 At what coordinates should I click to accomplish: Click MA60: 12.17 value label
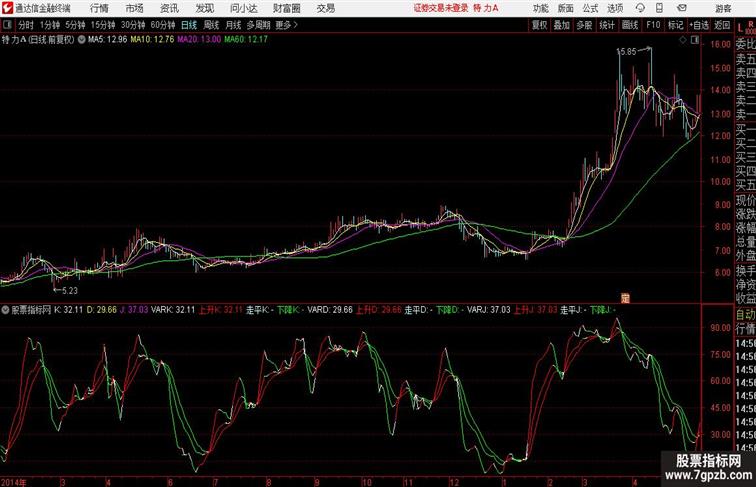pos(245,40)
